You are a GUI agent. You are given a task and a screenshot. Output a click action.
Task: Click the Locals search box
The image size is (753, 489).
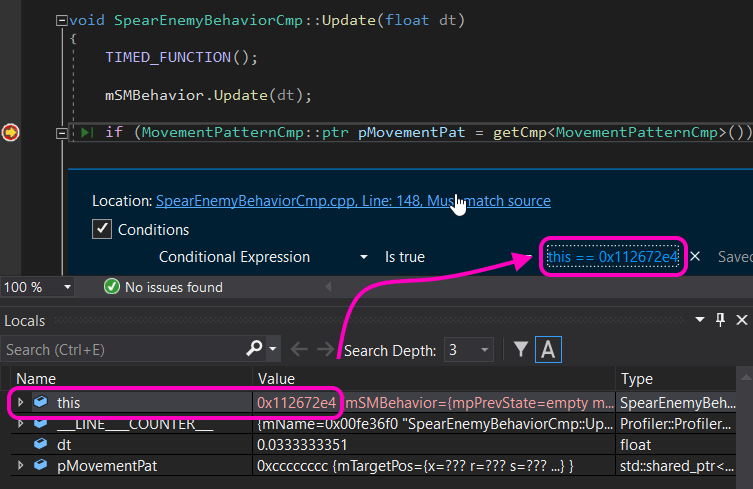pyautogui.click(x=120, y=350)
